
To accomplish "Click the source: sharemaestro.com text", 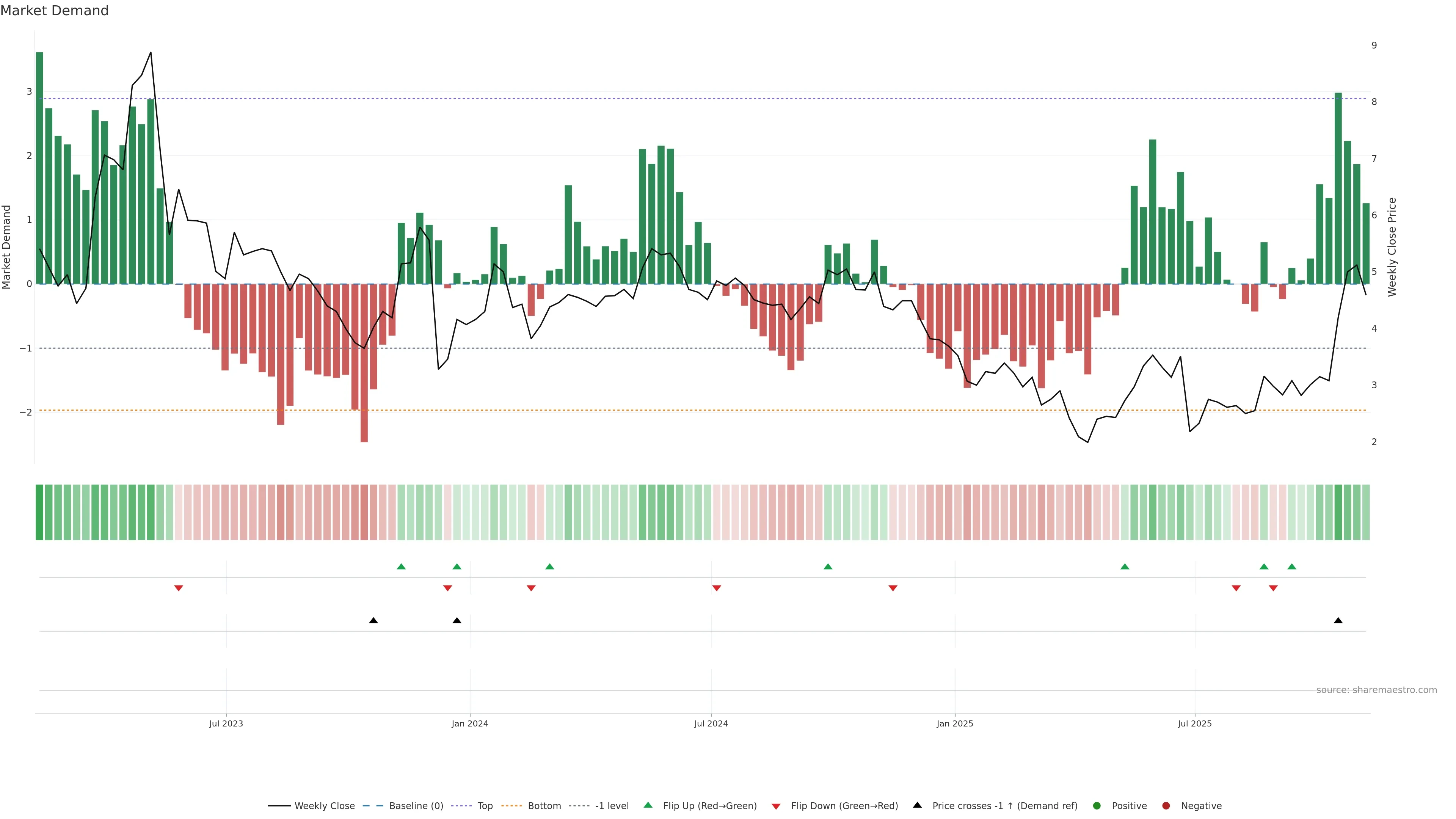I will 1376,690.
